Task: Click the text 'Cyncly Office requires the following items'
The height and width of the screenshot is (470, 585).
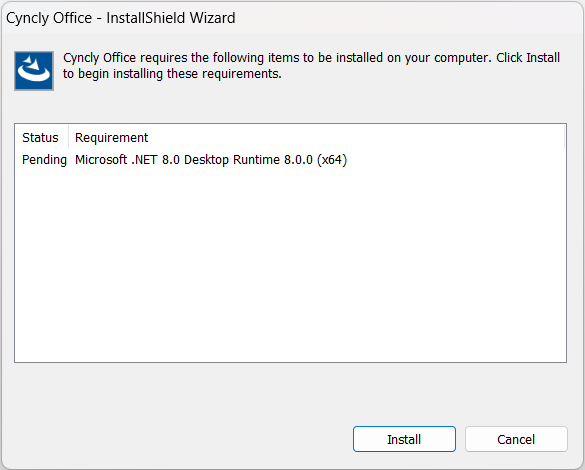Action: [182, 58]
